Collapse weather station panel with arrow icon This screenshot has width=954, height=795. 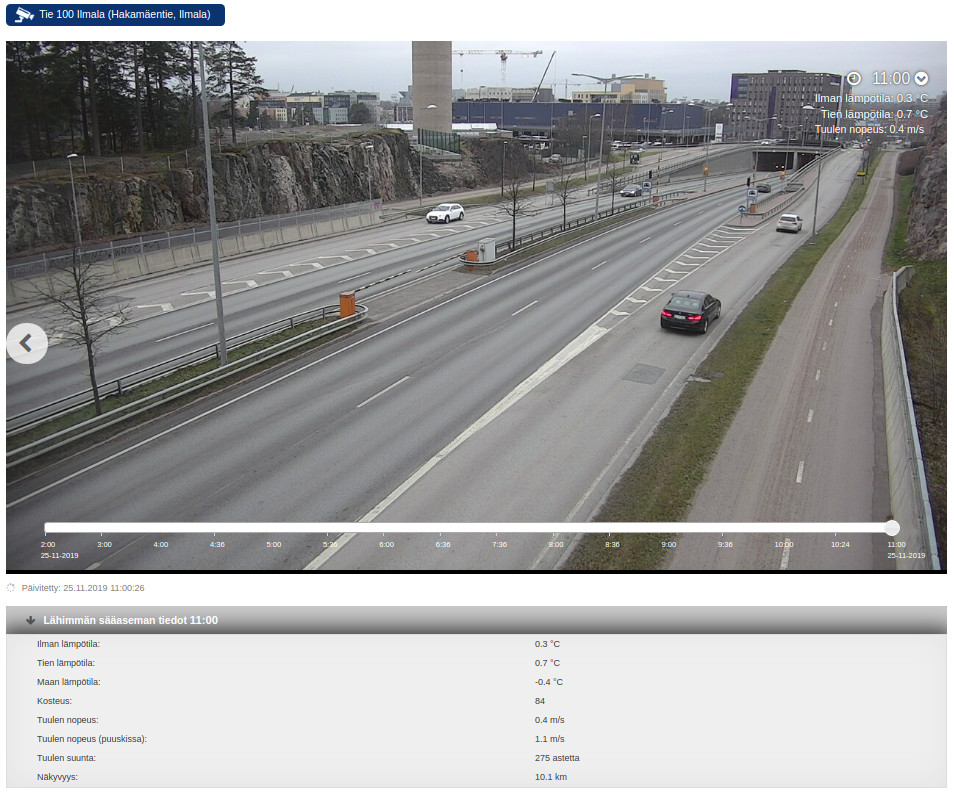[31, 620]
